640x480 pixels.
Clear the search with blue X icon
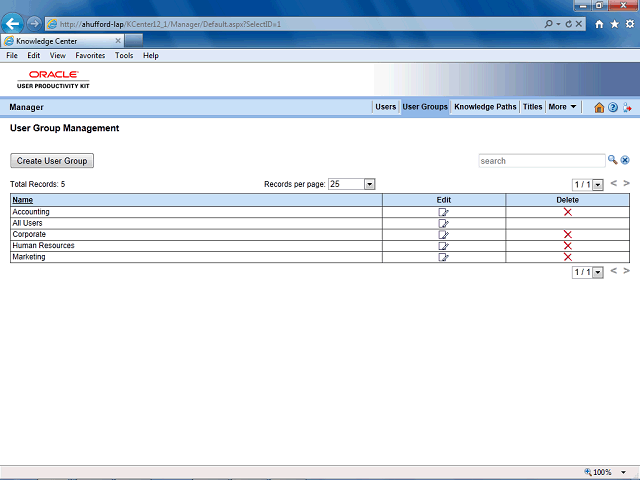coord(625,160)
